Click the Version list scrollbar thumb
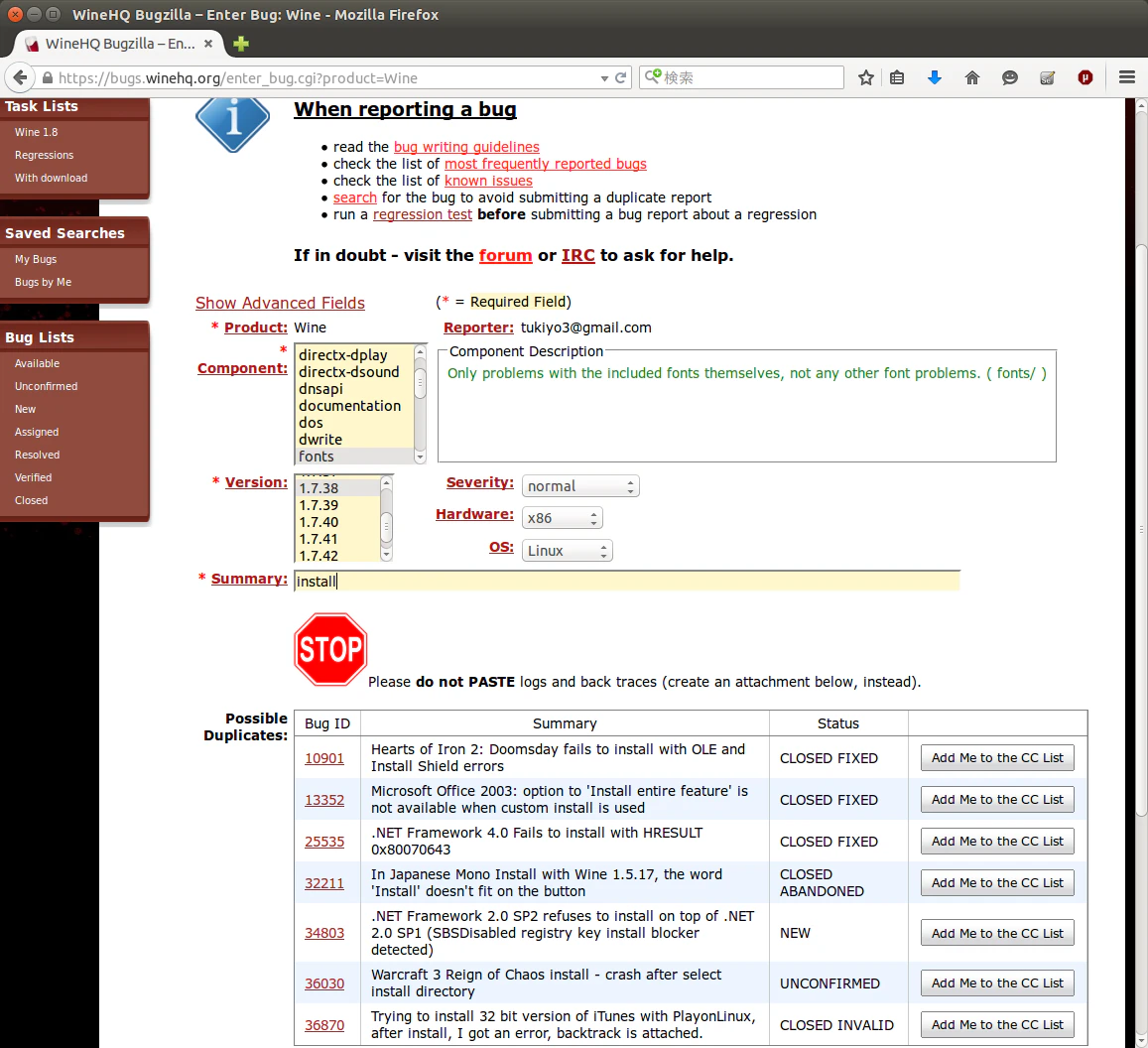Image resolution: width=1148 pixels, height=1048 pixels. click(x=387, y=525)
